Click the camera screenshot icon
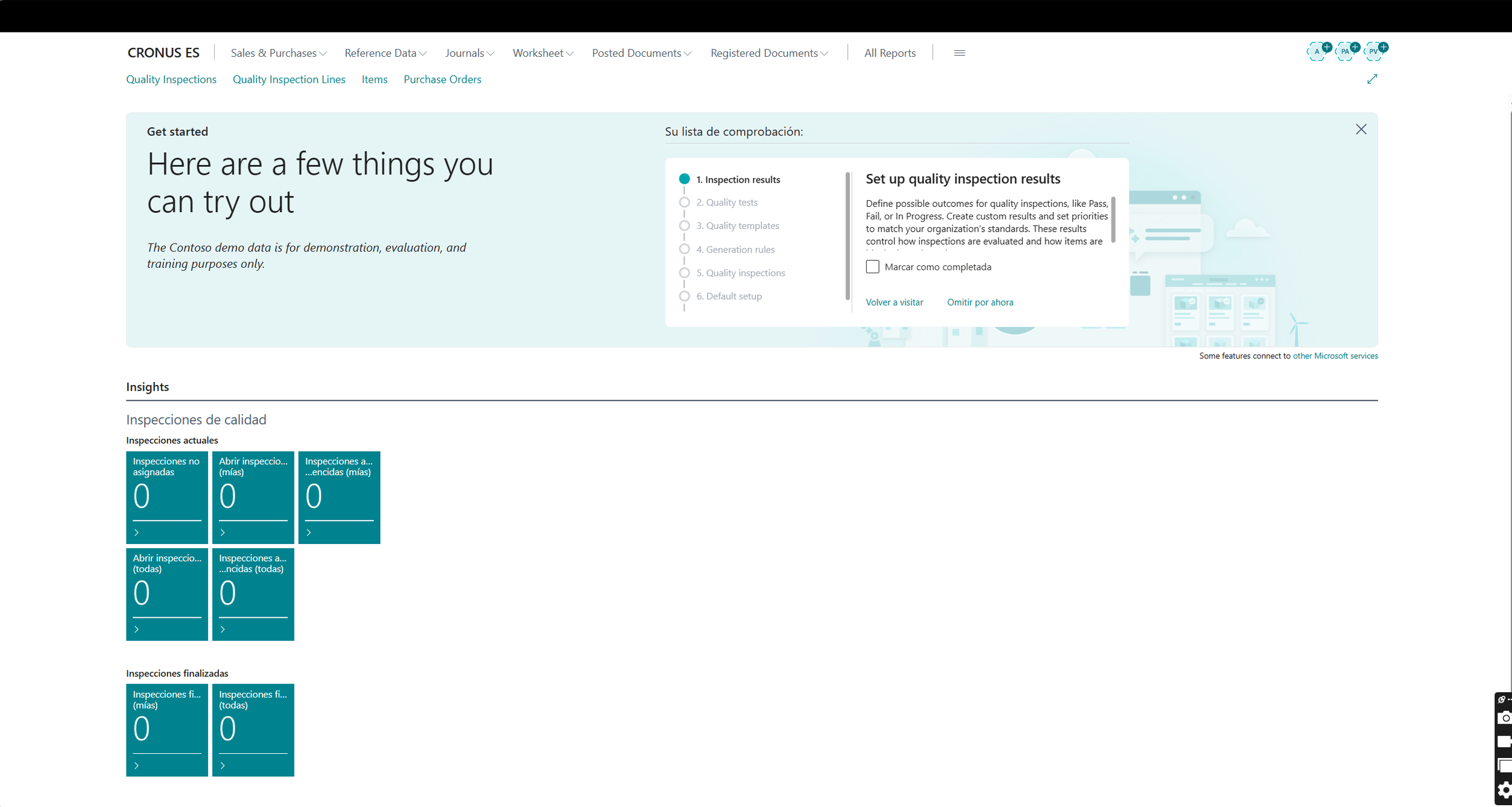This screenshot has width=1512, height=807. tap(1505, 718)
